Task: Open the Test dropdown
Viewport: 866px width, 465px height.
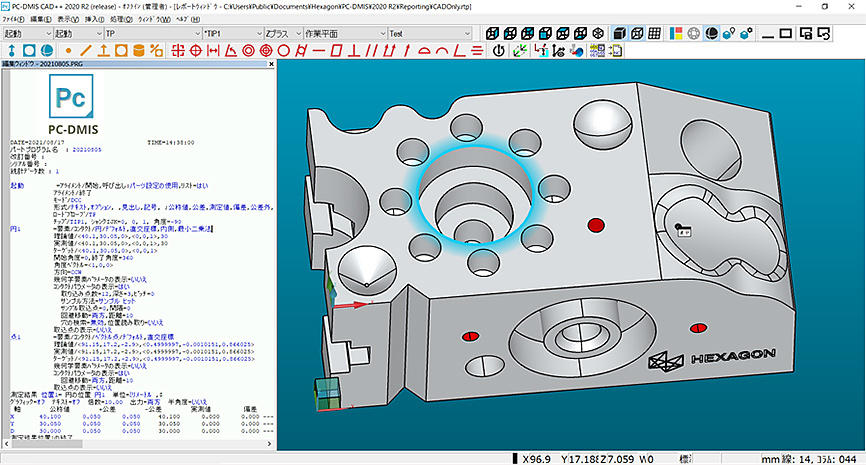Action: click(467, 34)
